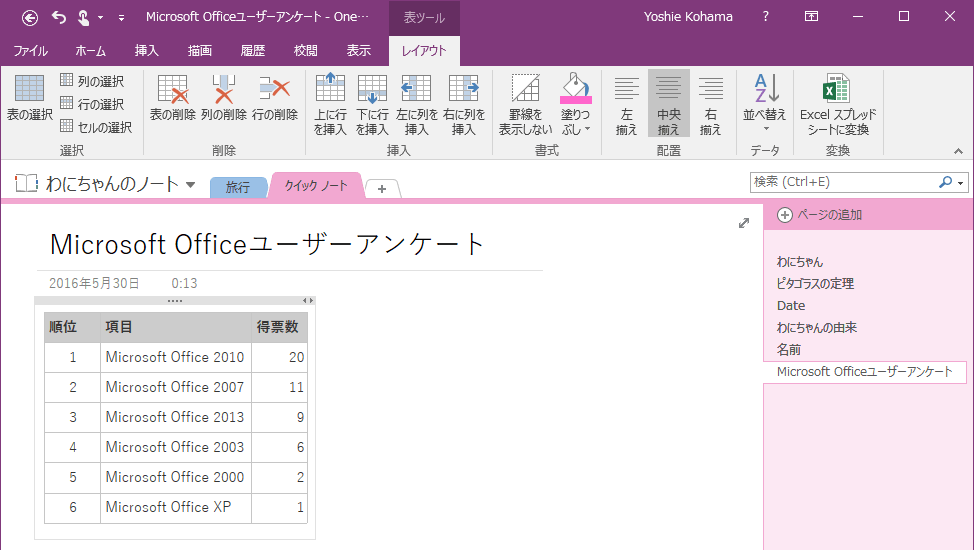This screenshot has height=550, width=974.
Task: Toggle center alignment (中央揃え)
Action: 668,104
